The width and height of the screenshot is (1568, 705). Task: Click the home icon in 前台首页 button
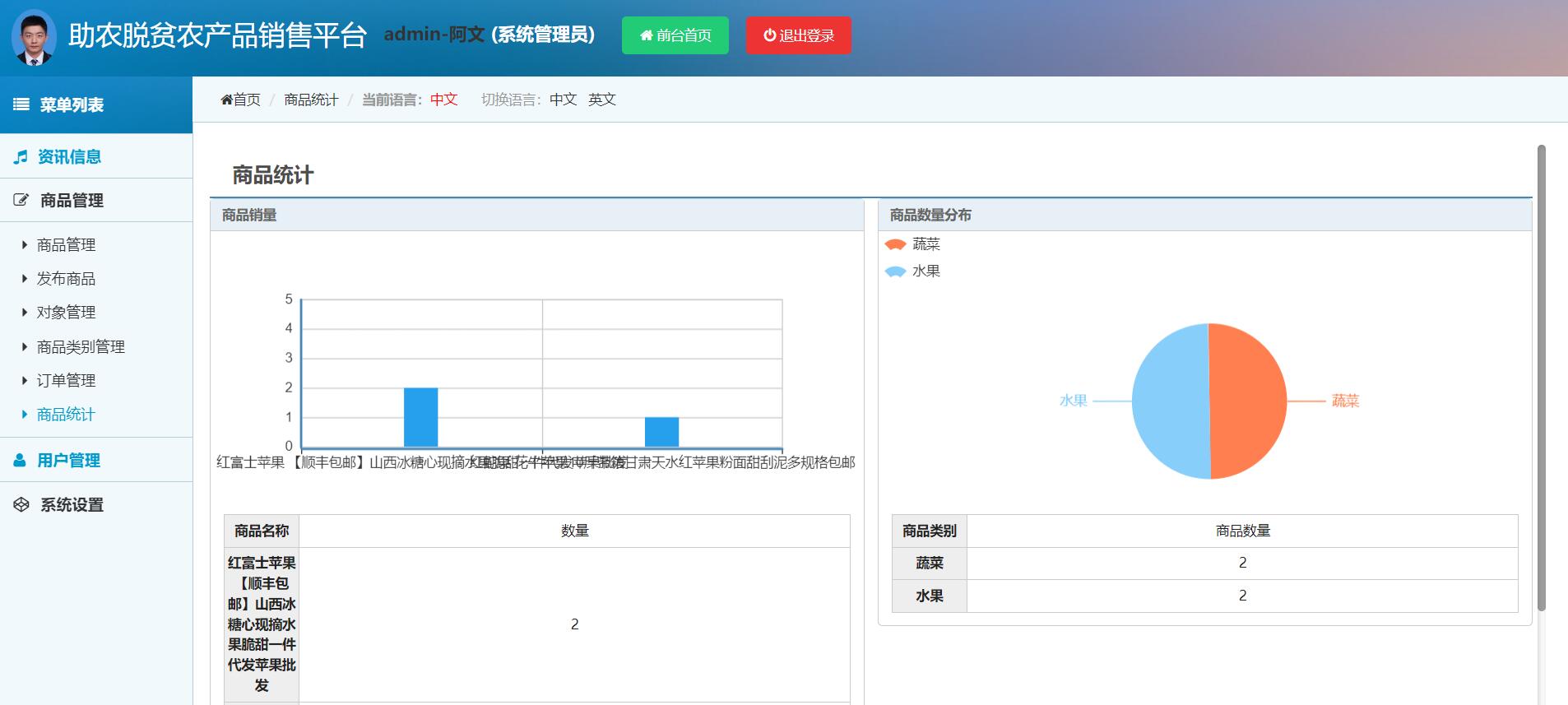pos(646,35)
